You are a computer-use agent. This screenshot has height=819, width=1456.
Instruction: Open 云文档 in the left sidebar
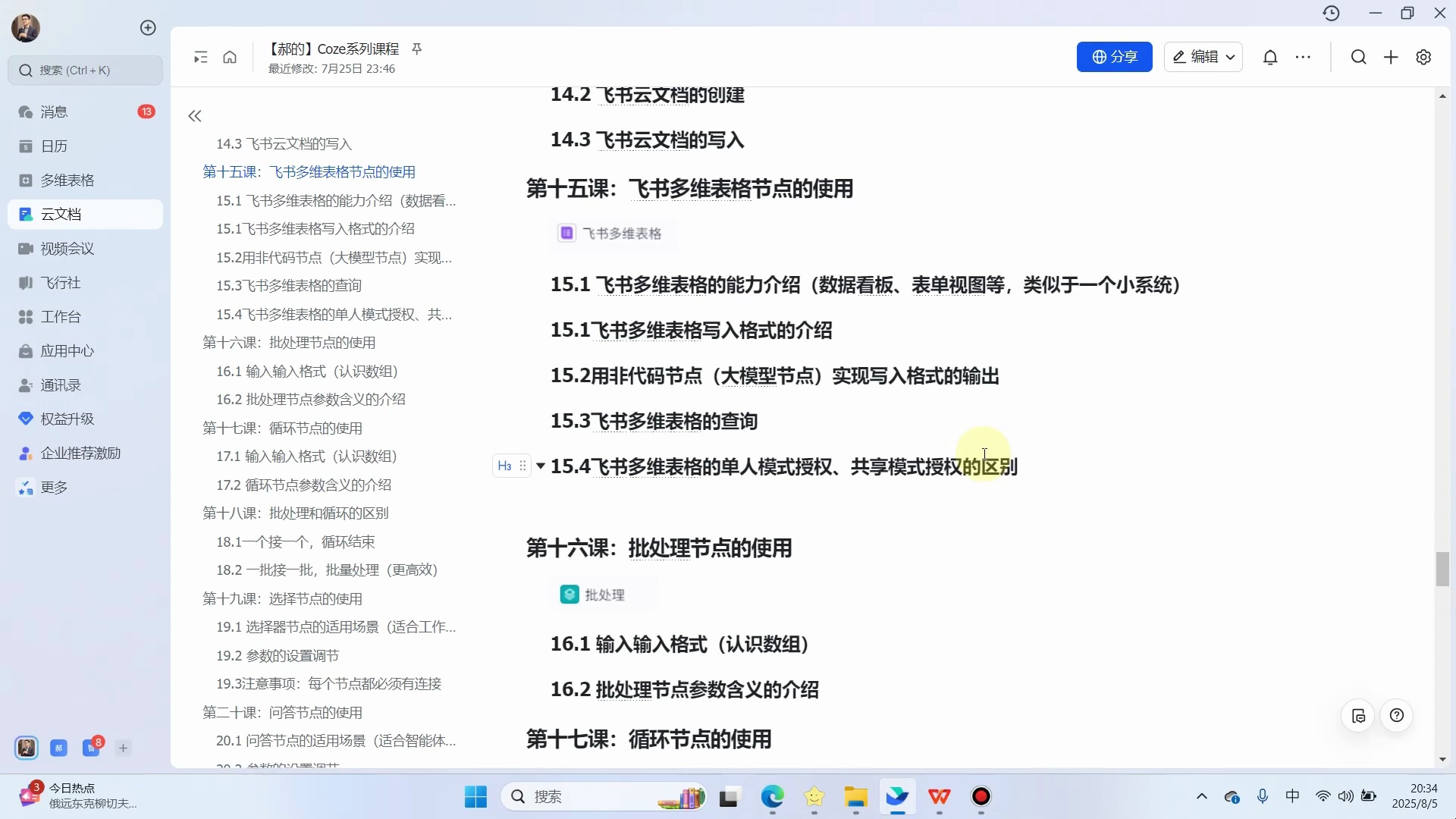pos(85,214)
